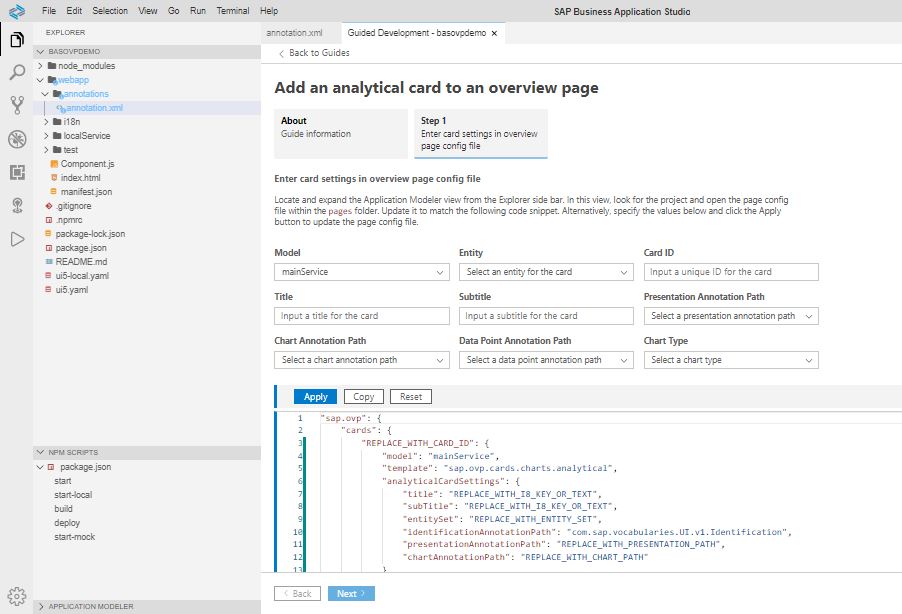The width and height of the screenshot is (902, 614).
Task: Click the Back to Guides link
Action: pyautogui.click(x=319, y=53)
